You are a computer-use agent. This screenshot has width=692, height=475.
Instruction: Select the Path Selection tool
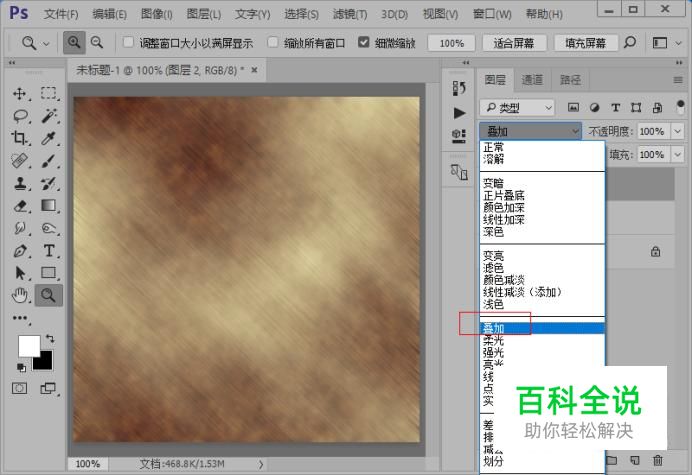coord(20,273)
